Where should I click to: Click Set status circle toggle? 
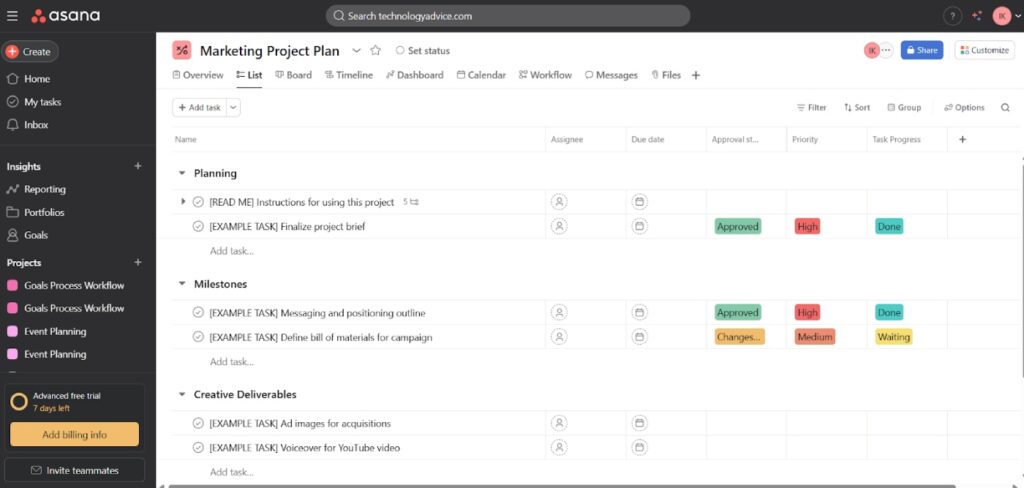(400, 50)
